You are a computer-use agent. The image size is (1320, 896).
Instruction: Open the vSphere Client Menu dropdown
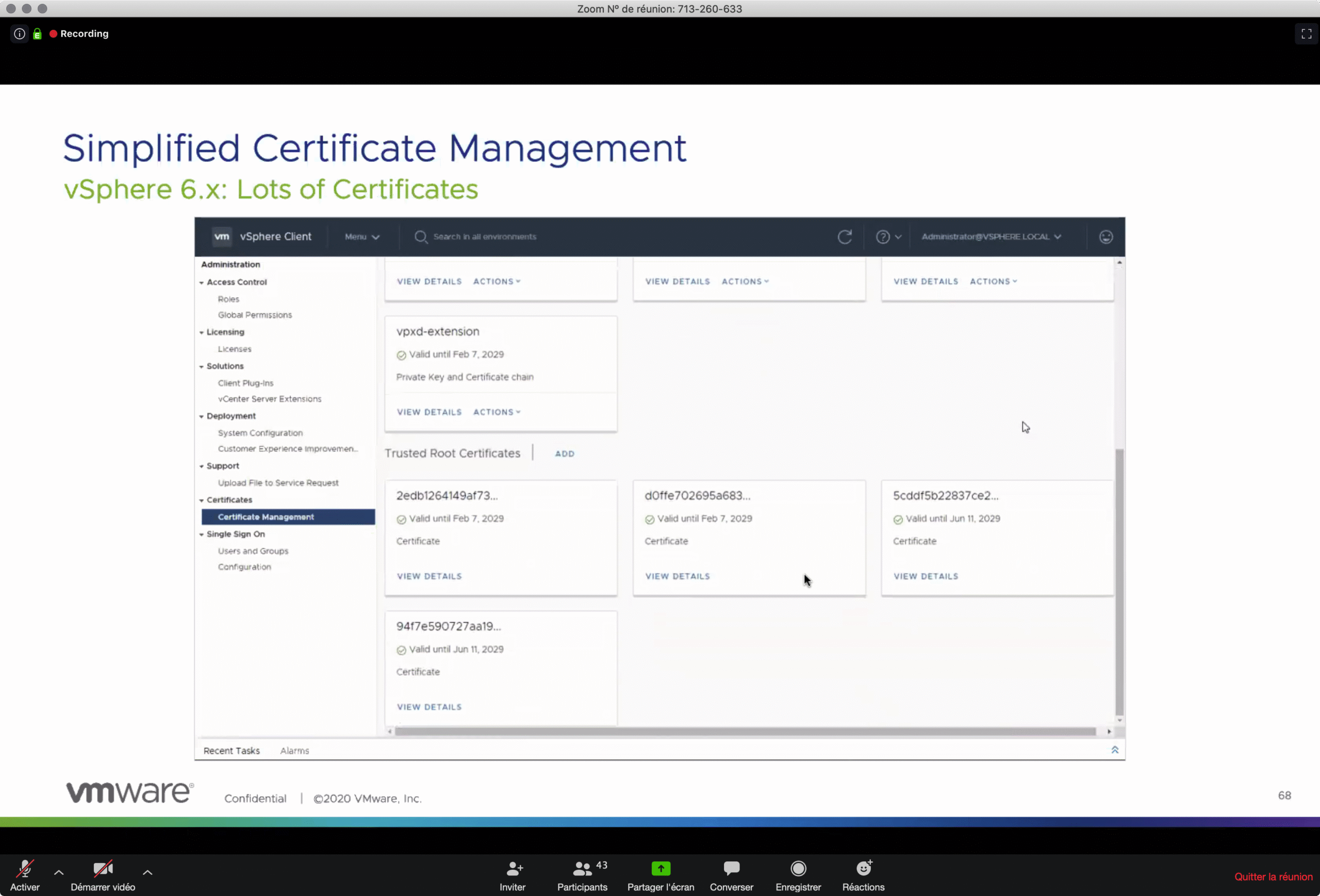coord(362,237)
